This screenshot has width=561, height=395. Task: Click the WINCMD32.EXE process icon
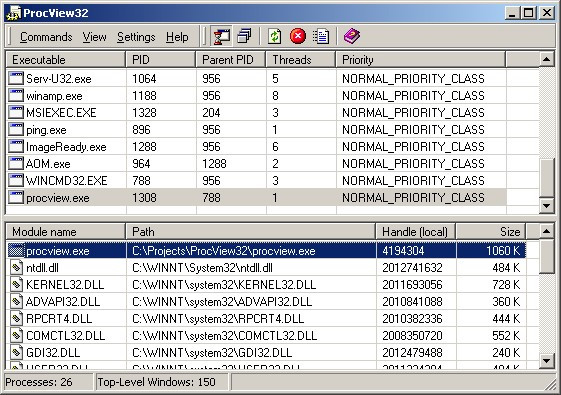click(x=16, y=180)
